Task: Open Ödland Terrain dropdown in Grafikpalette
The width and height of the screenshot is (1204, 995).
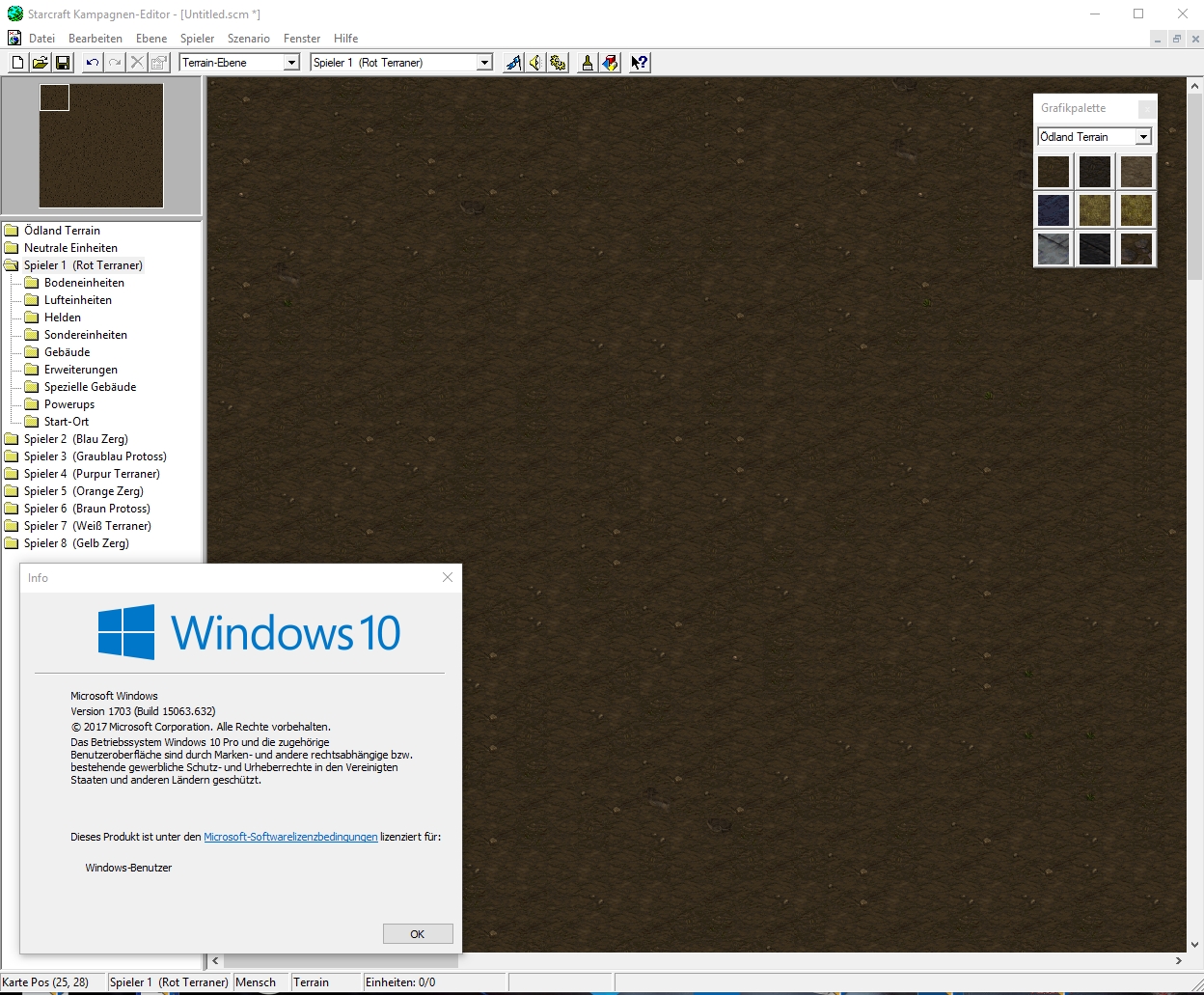Action: click(x=1094, y=137)
